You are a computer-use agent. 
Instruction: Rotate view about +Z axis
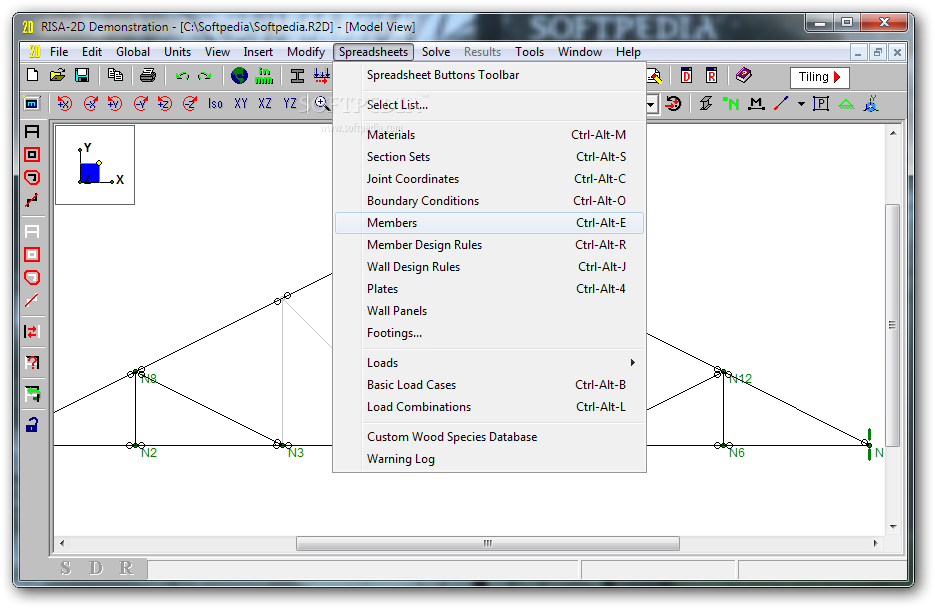point(165,104)
